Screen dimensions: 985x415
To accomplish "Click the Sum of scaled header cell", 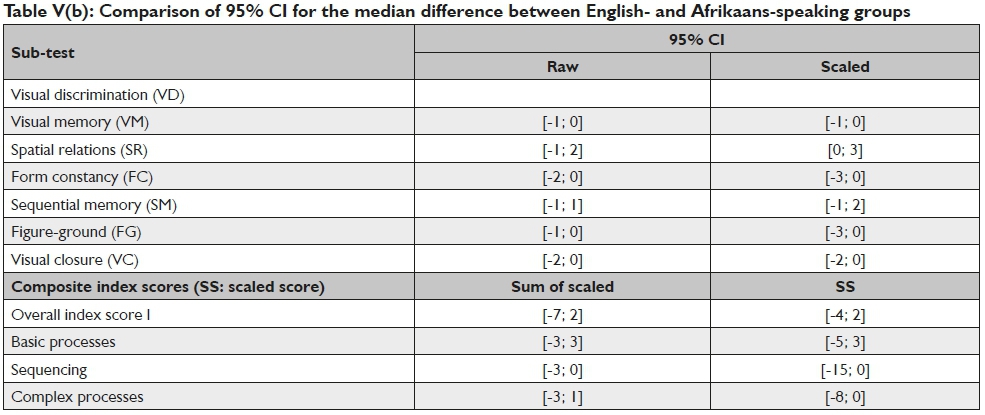I will pyautogui.click(x=561, y=287).
